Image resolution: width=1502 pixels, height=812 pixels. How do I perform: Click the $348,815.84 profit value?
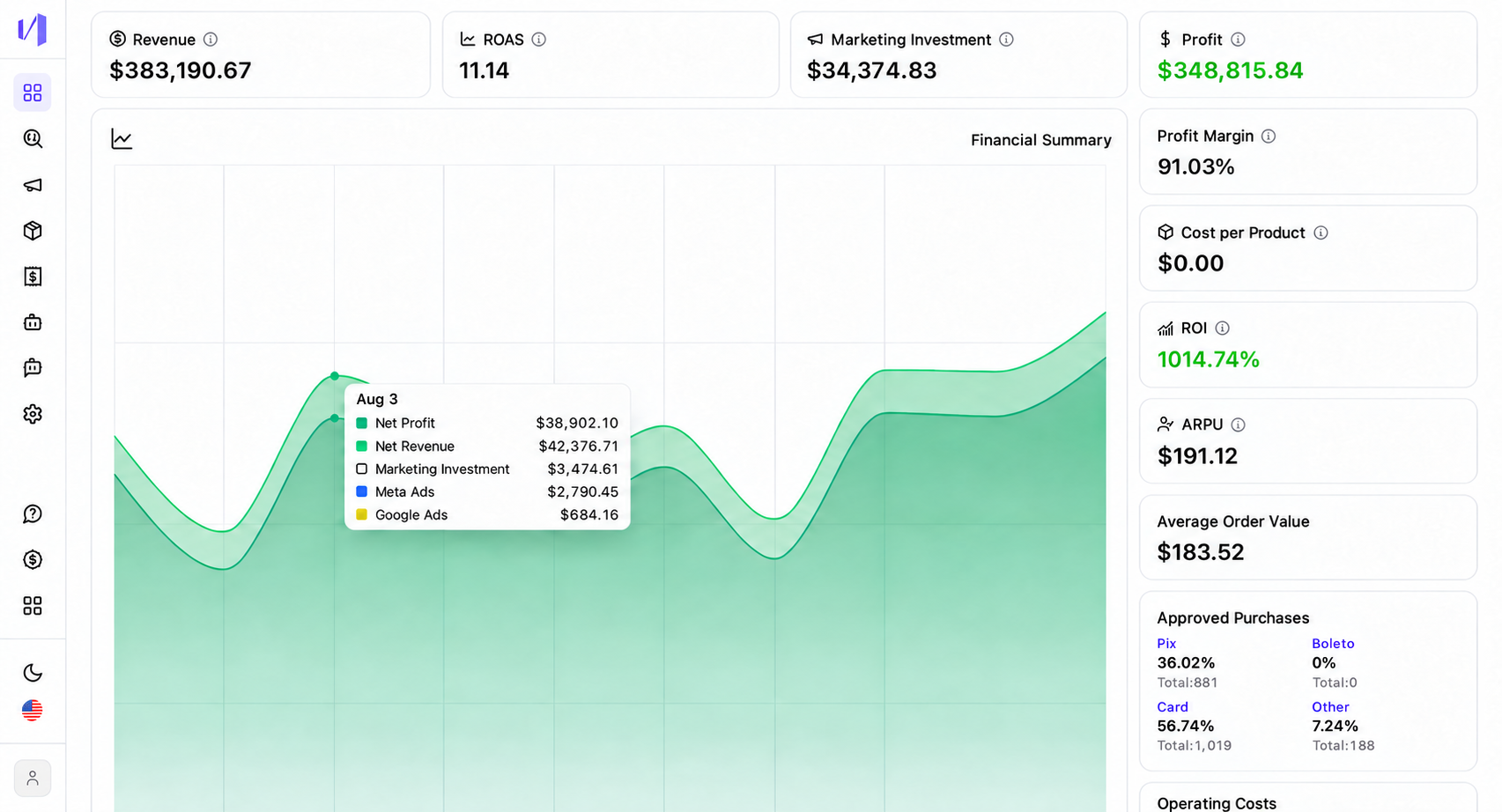pos(1231,70)
